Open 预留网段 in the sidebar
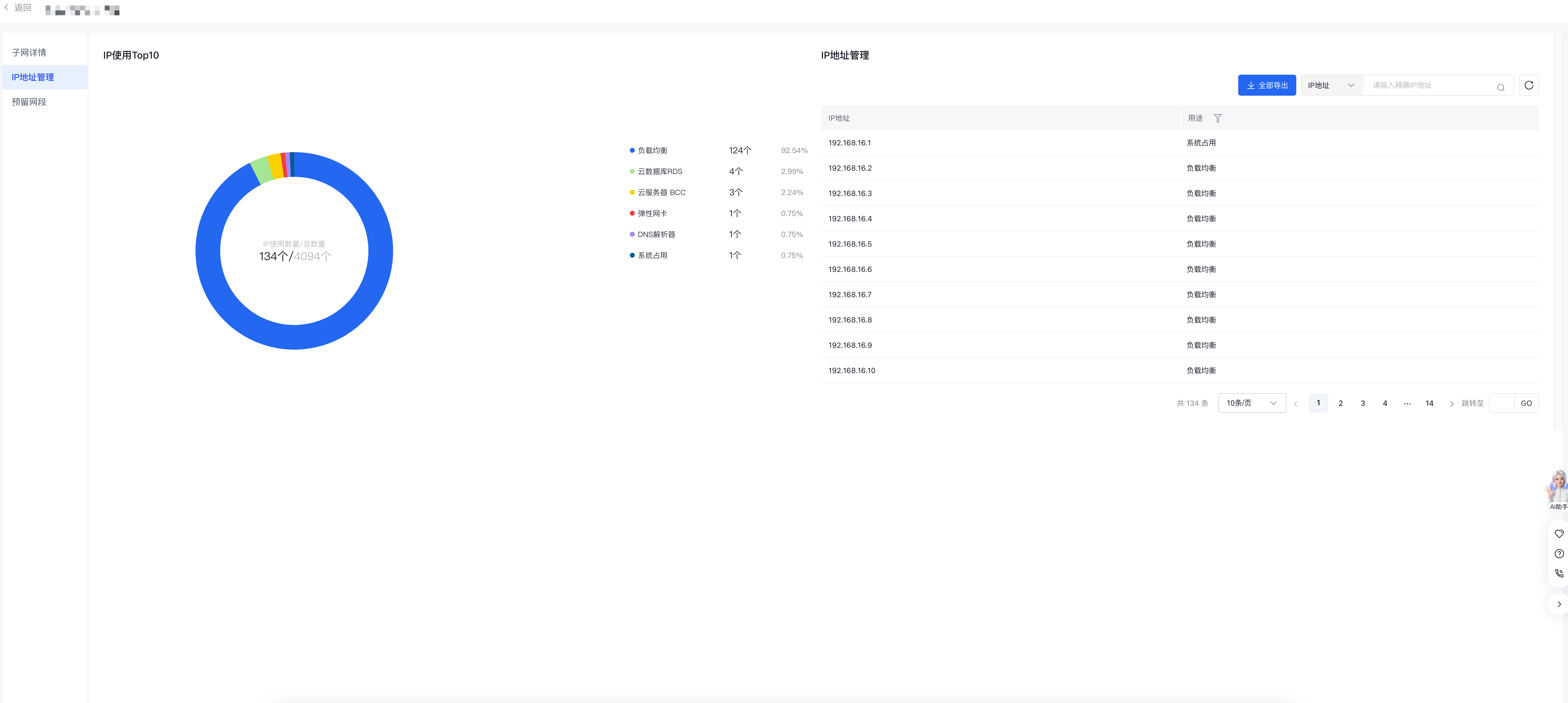 44,102
